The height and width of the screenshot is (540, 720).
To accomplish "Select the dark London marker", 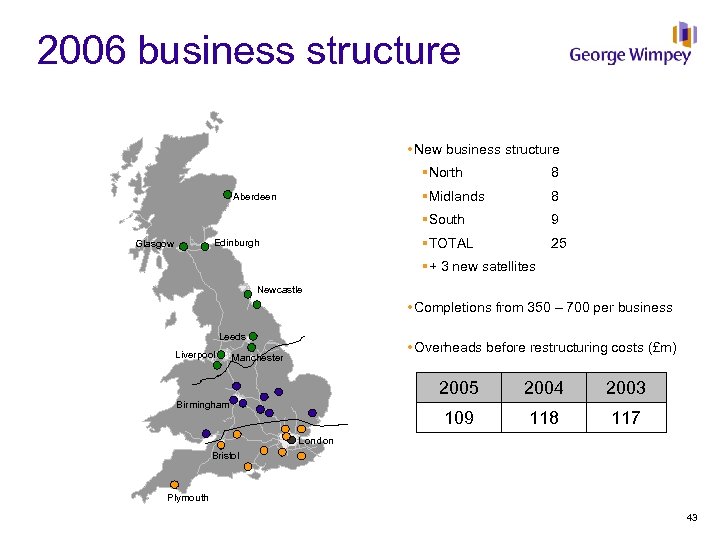I will click(291, 440).
